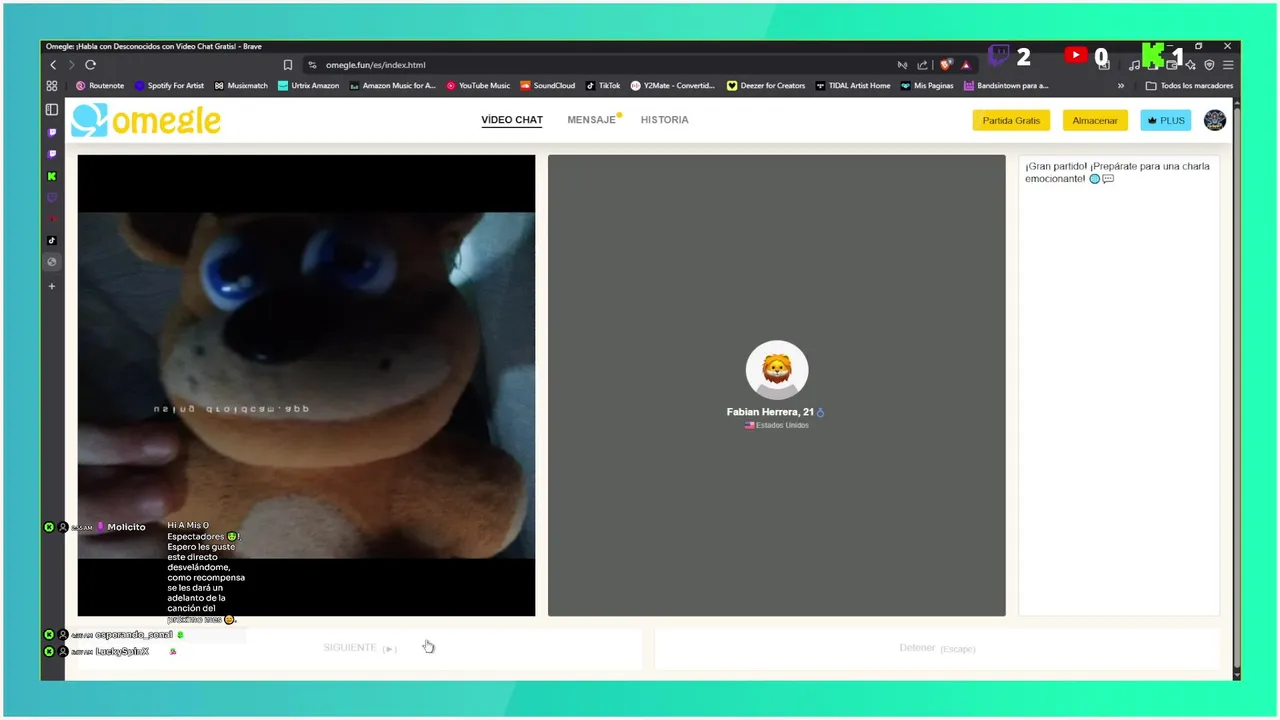
Task: Switch to MENSAJE tab
Action: pyautogui.click(x=592, y=120)
